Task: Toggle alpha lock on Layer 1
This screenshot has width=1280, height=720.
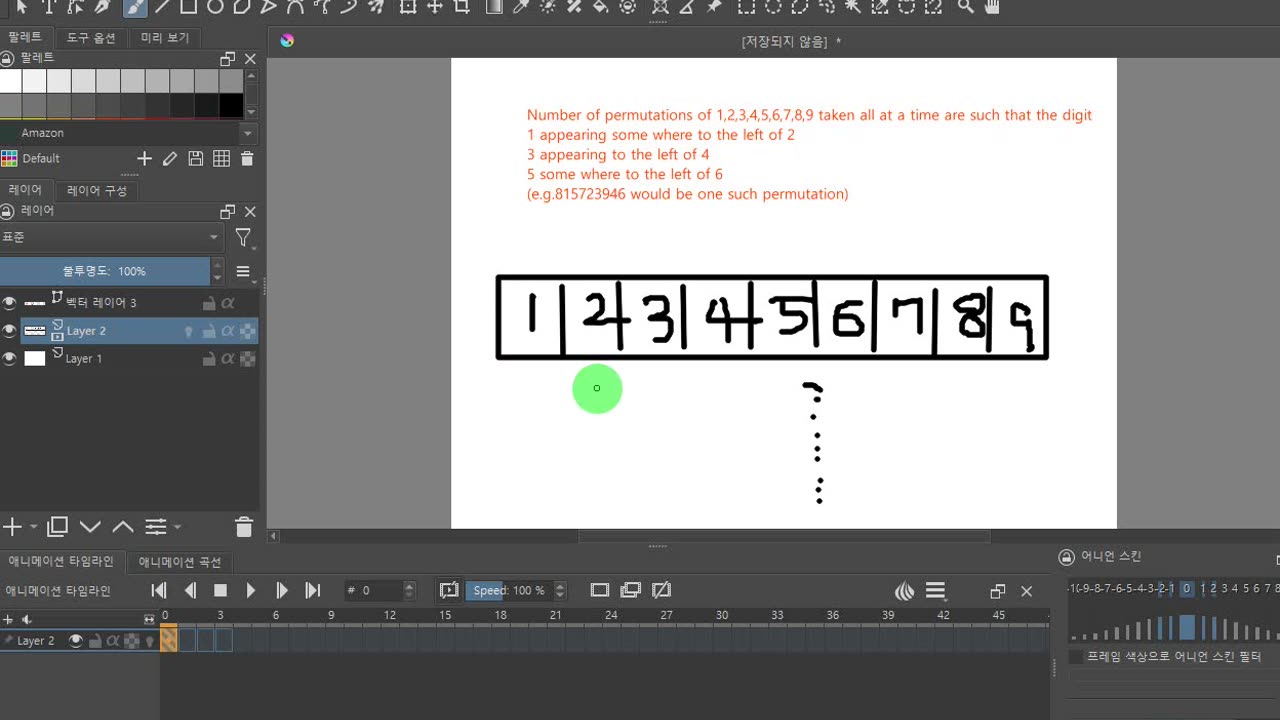Action: click(247, 358)
